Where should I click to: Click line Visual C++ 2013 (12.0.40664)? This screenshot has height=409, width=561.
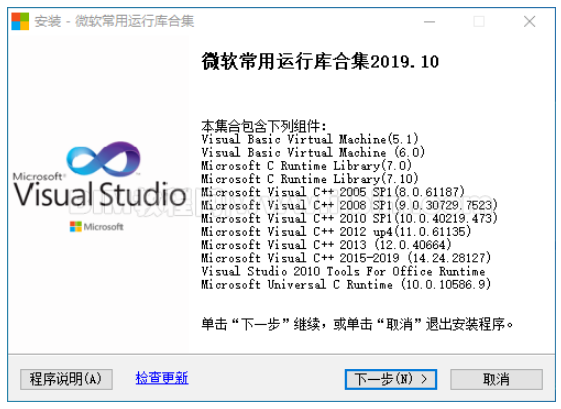tap(326, 245)
